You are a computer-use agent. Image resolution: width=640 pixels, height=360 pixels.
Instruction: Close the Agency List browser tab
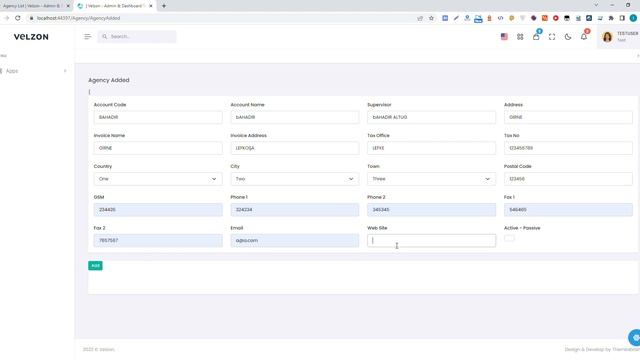point(68,6)
